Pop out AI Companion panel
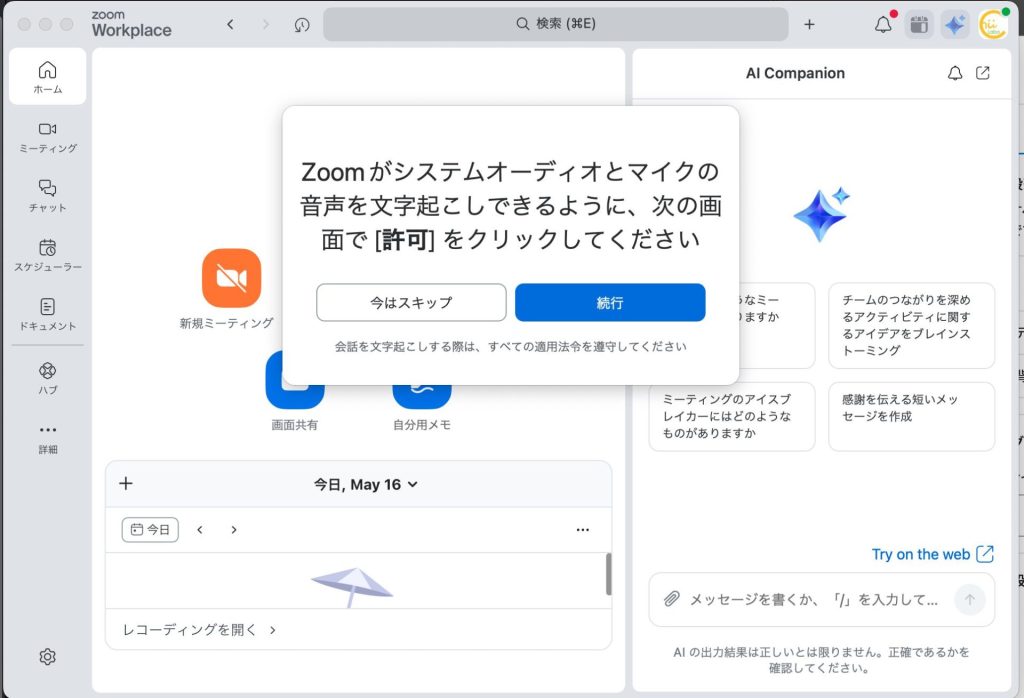1024x698 pixels. 983,73
